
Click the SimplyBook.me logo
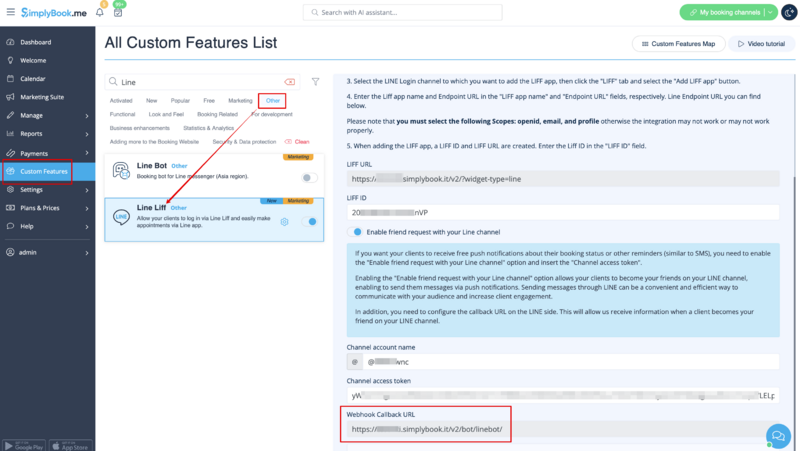coord(54,13)
